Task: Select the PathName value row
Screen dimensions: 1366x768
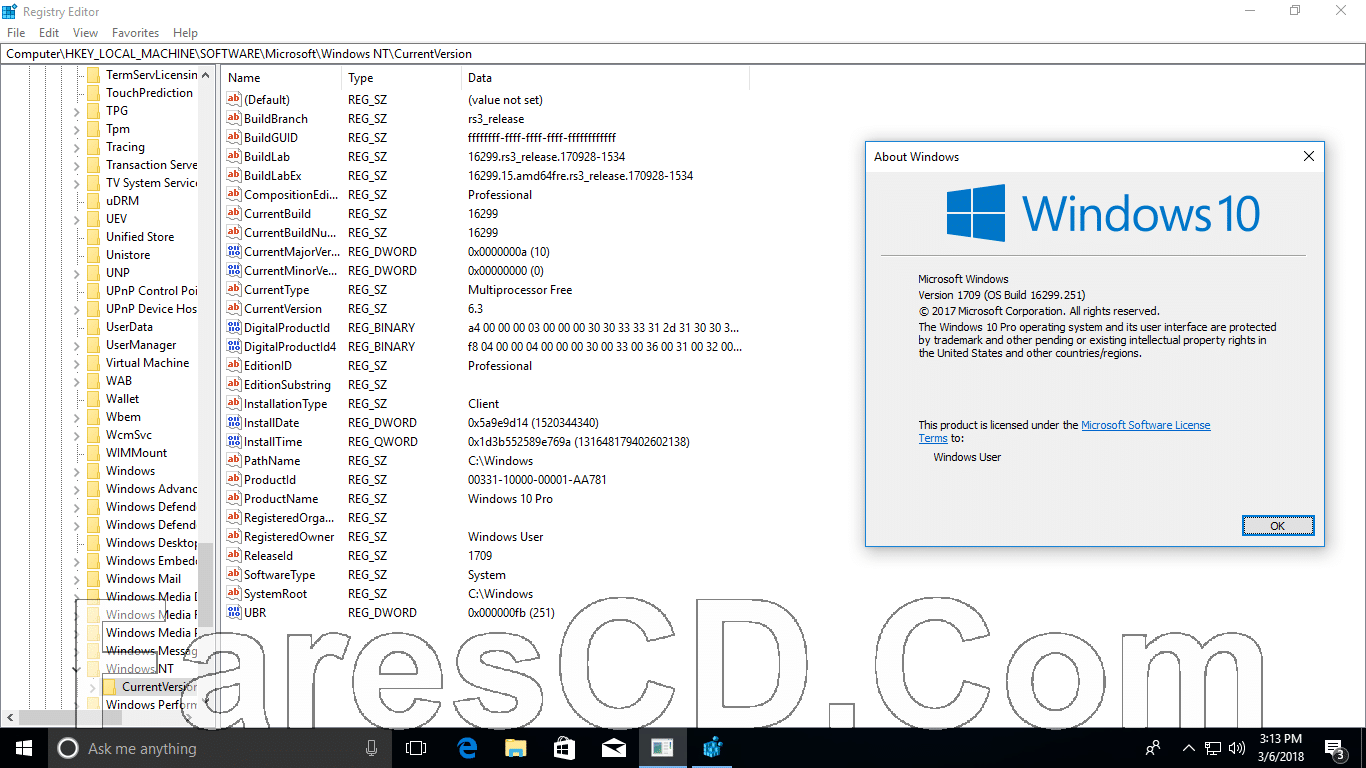Action: (x=486, y=461)
